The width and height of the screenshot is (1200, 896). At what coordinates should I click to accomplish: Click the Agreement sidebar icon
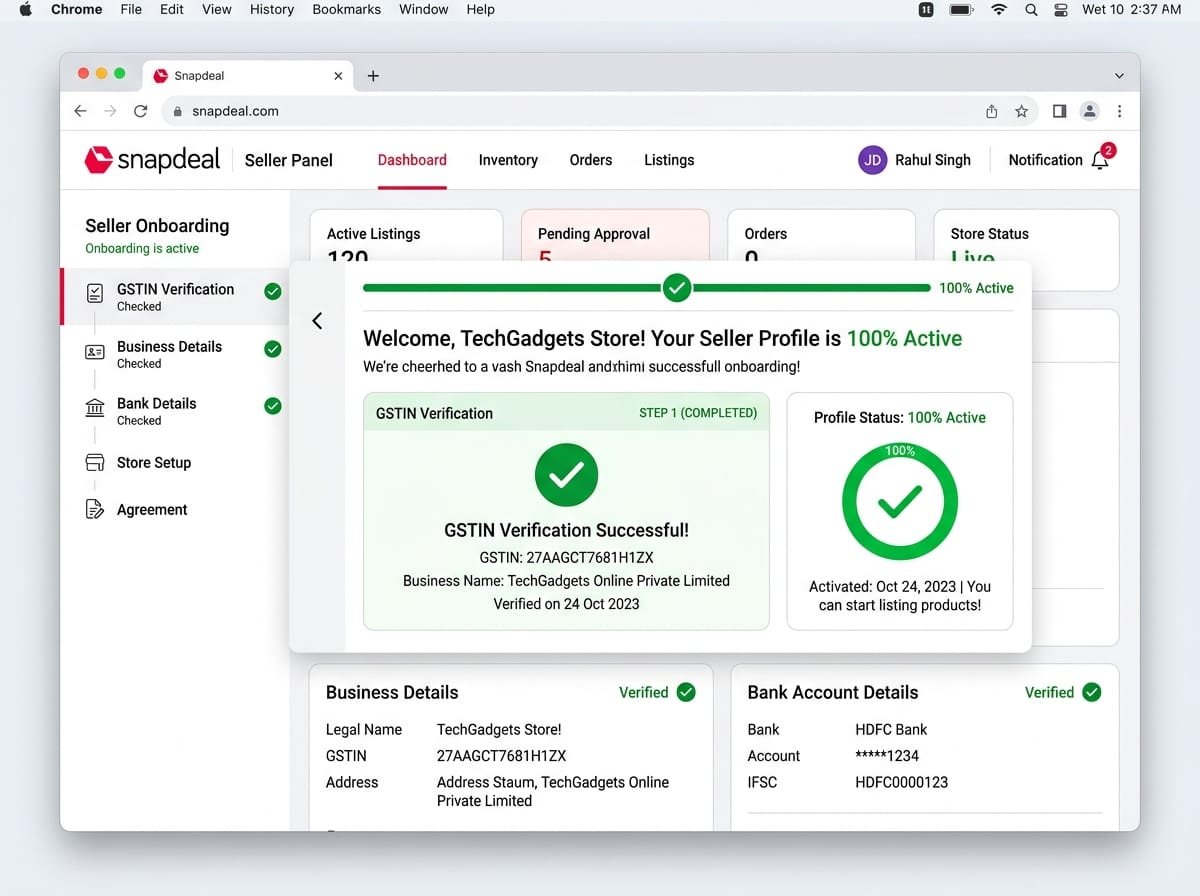95,509
